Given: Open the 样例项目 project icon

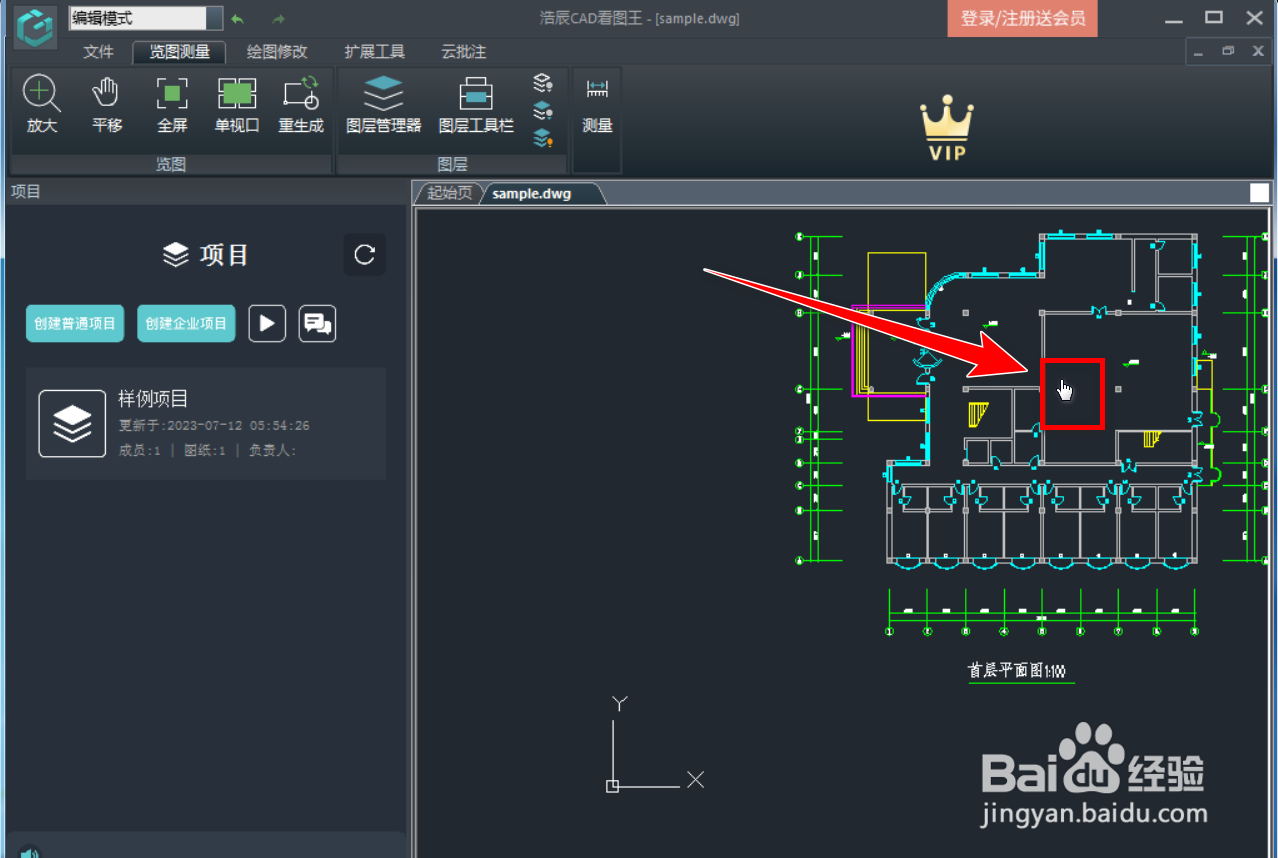Looking at the screenshot, I should [72, 423].
